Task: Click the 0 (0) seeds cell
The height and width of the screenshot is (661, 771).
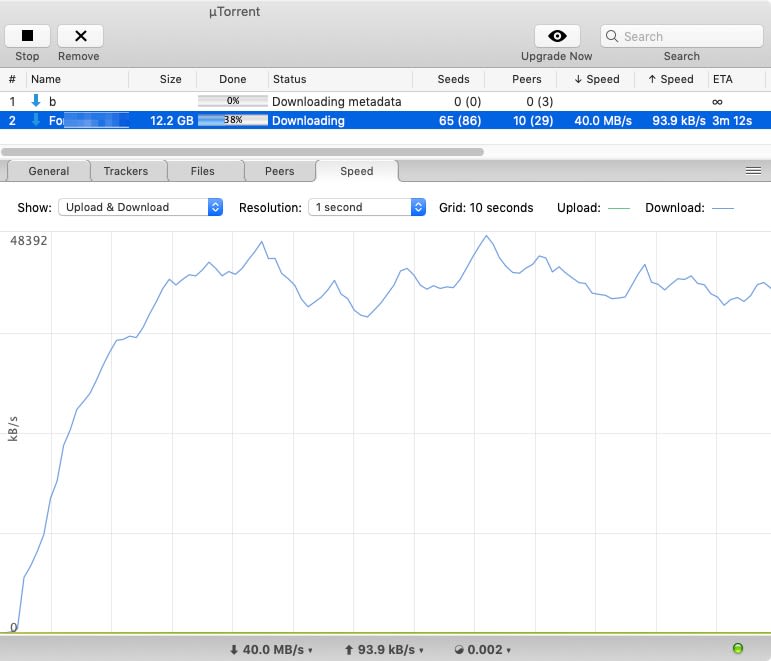Action: click(467, 101)
